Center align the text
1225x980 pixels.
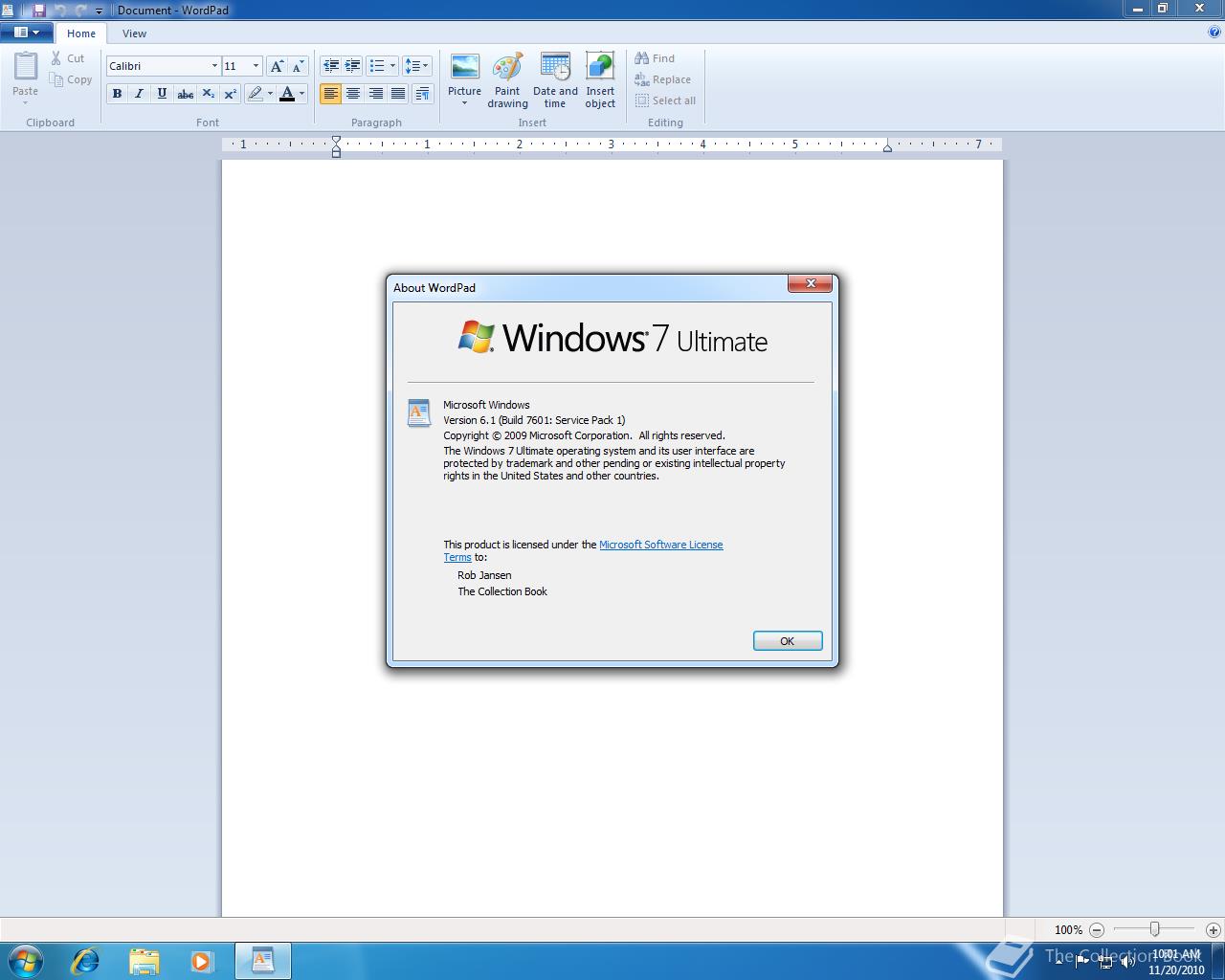[353, 94]
